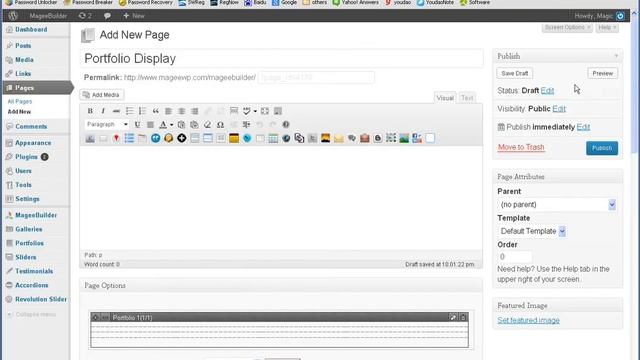Open the Default Template dropdown
Viewport: 640px width, 360px height.
click(532, 231)
